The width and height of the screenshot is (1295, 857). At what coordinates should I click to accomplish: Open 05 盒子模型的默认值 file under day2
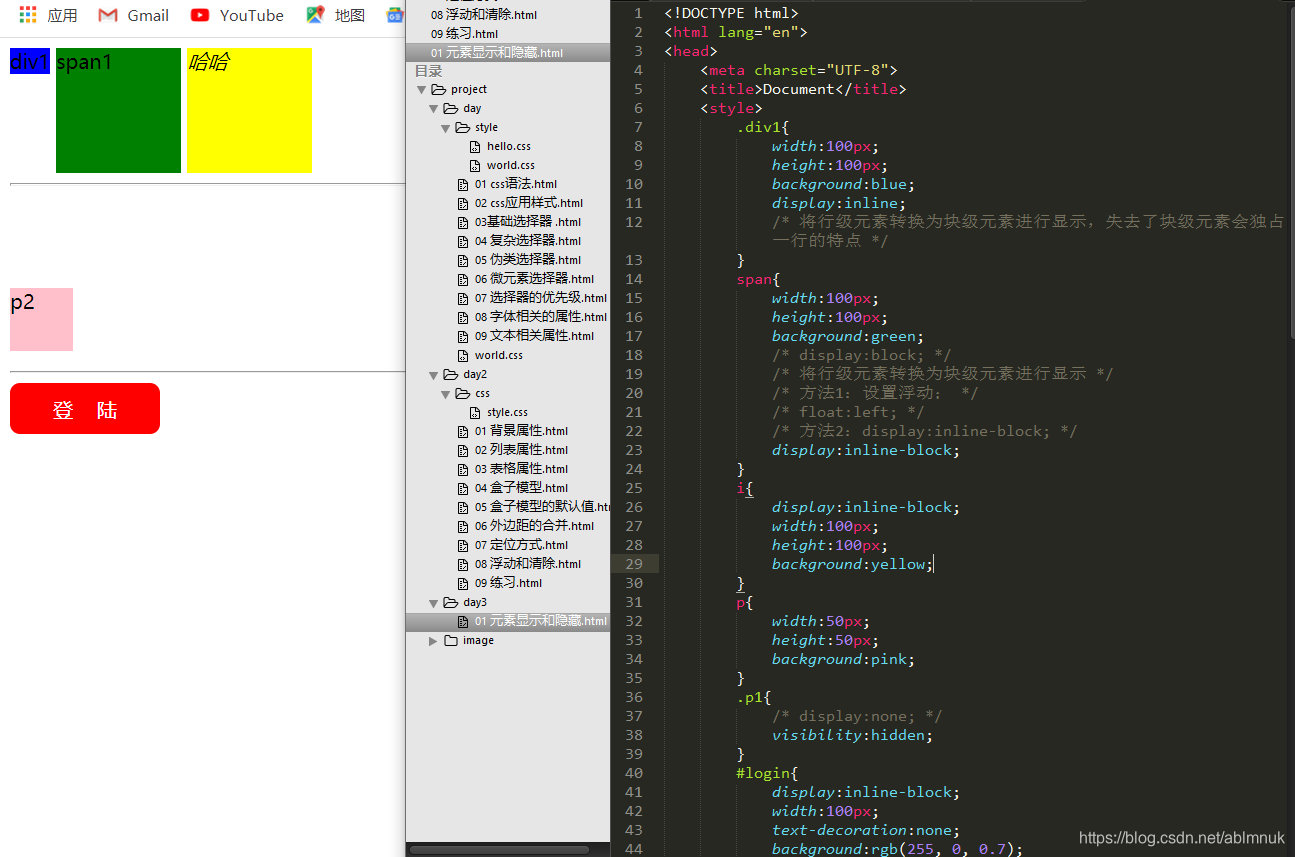[x=542, y=507]
